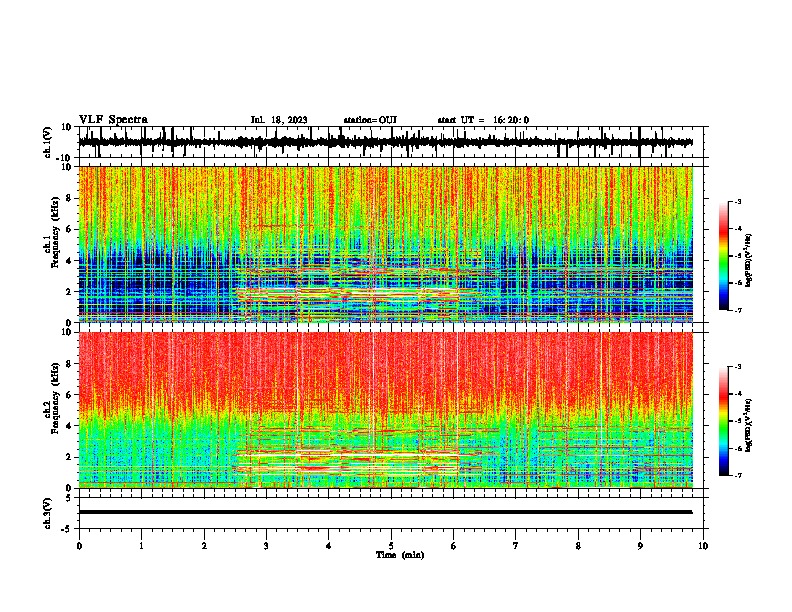
Task: Click the "-7" label below ch.2 color bar
Action: 737,475
